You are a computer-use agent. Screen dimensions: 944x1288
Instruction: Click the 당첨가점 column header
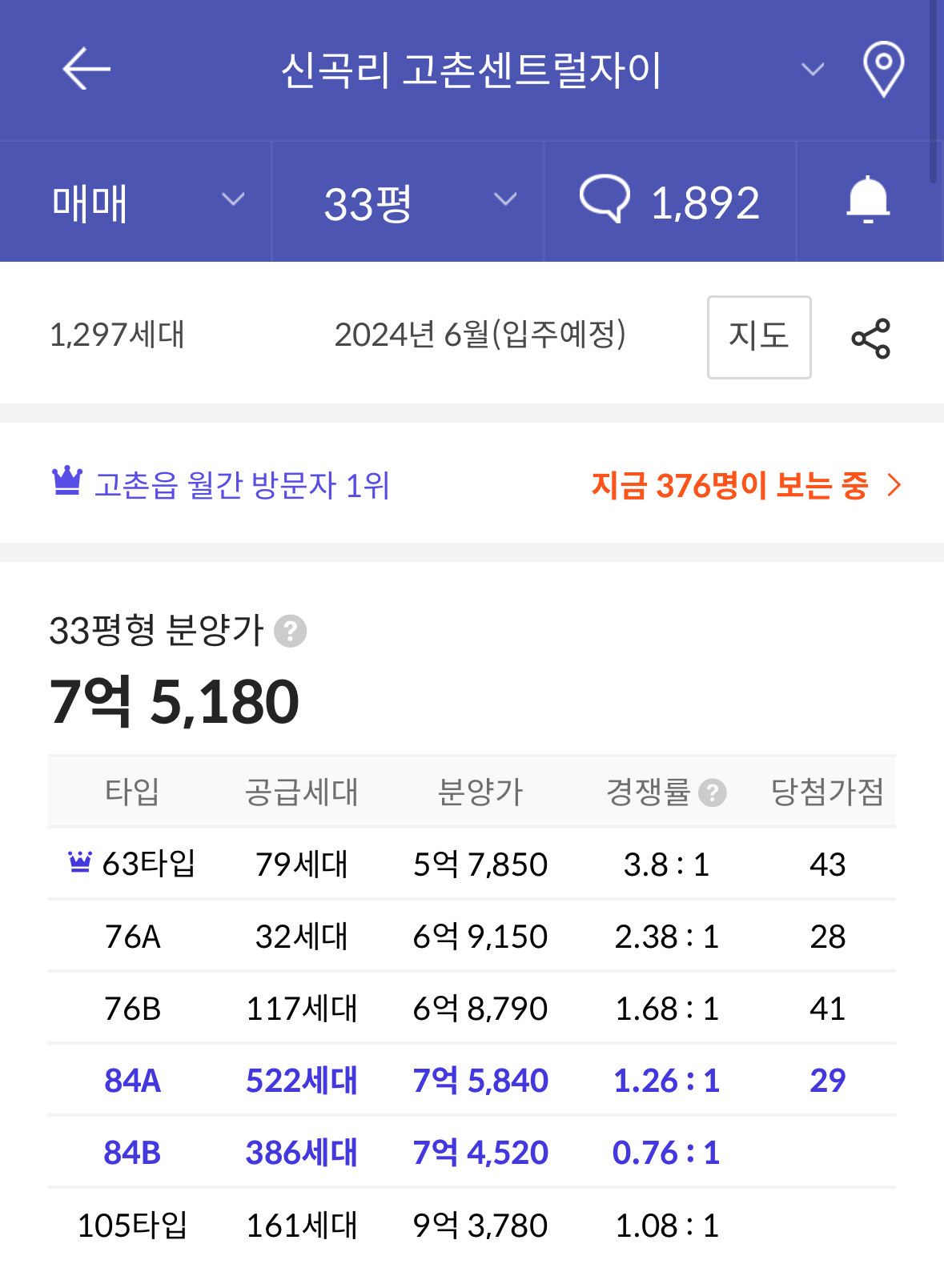pos(827,792)
